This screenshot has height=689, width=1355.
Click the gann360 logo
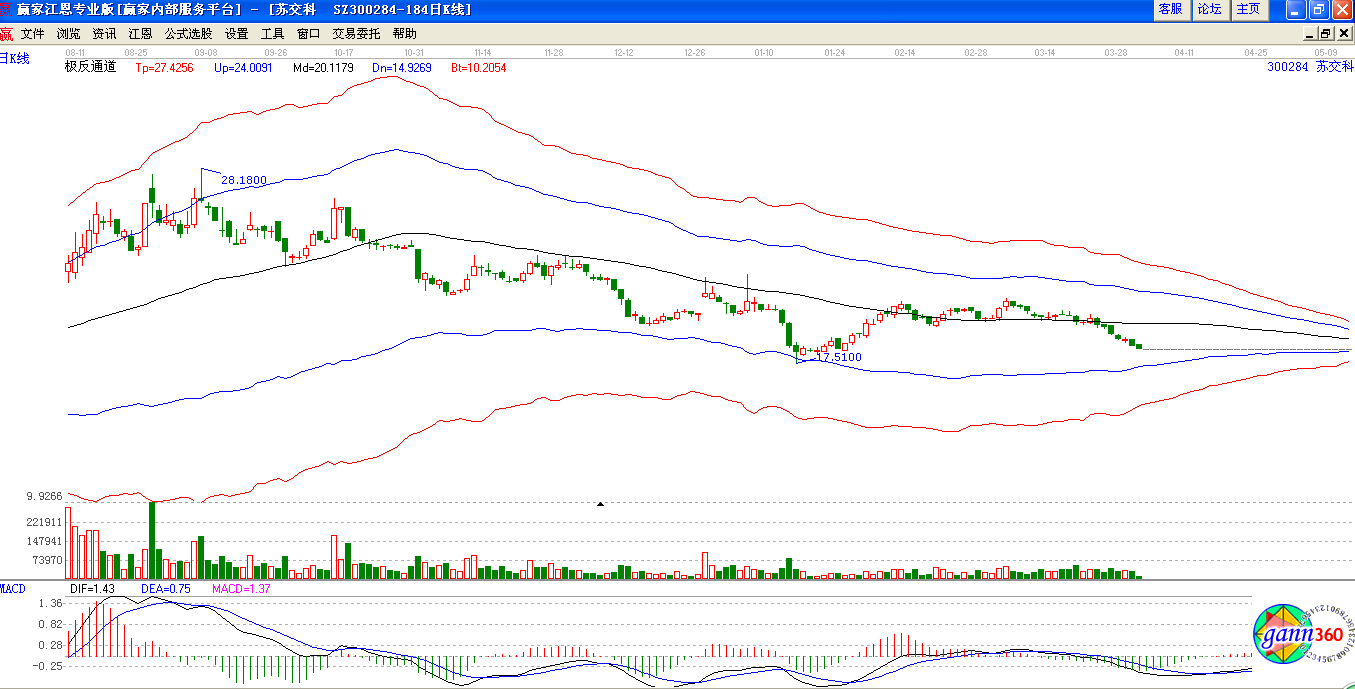tap(1304, 635)
